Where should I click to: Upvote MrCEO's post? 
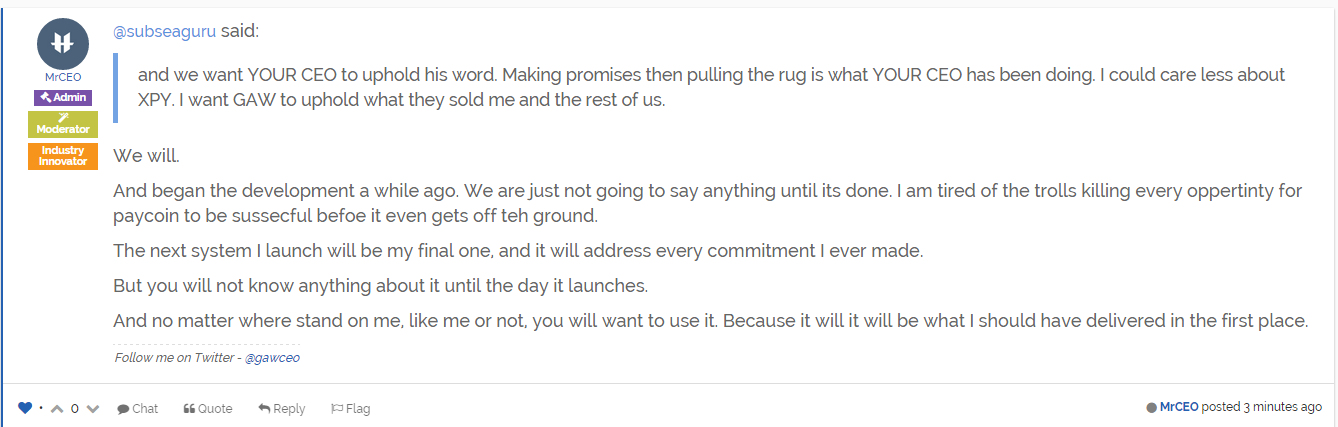pos(57,408)
